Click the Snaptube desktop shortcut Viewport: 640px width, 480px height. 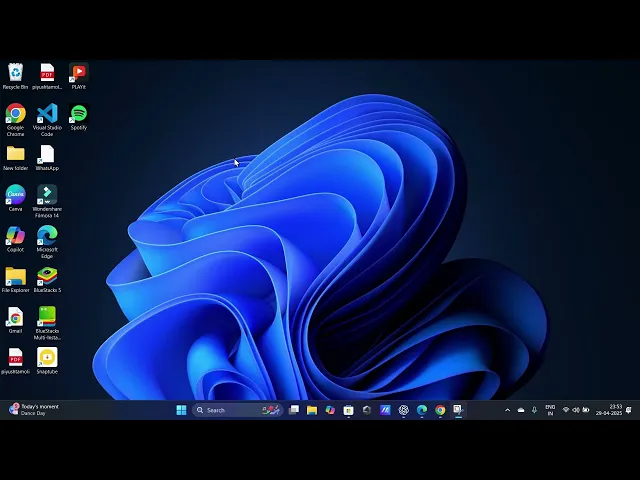coord(47,357)
